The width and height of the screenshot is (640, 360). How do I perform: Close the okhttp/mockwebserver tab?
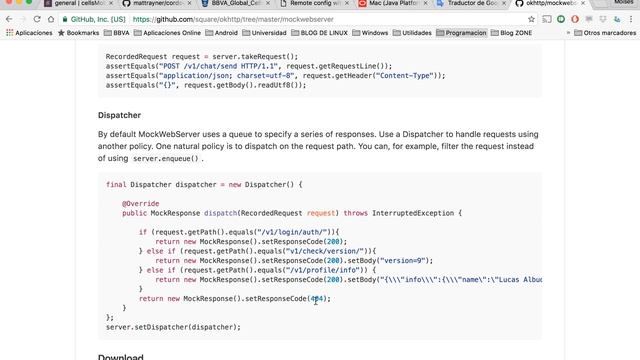pyautogui.click(x=583, y=3)
